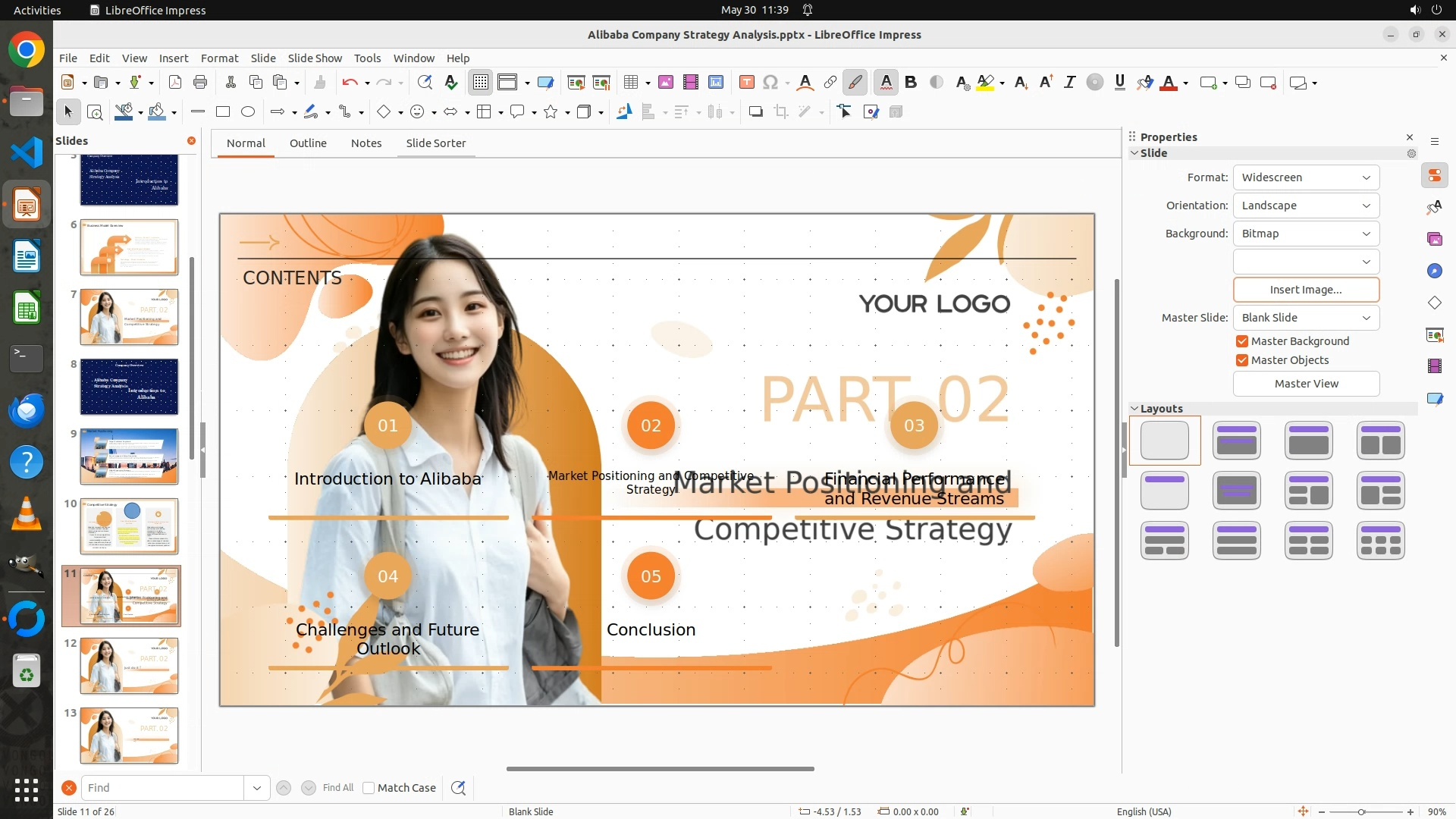The height and width of the screenshot is (819, 1456).
Task: Uncheck the Master Background checkbox
Action: point(1242,341)
